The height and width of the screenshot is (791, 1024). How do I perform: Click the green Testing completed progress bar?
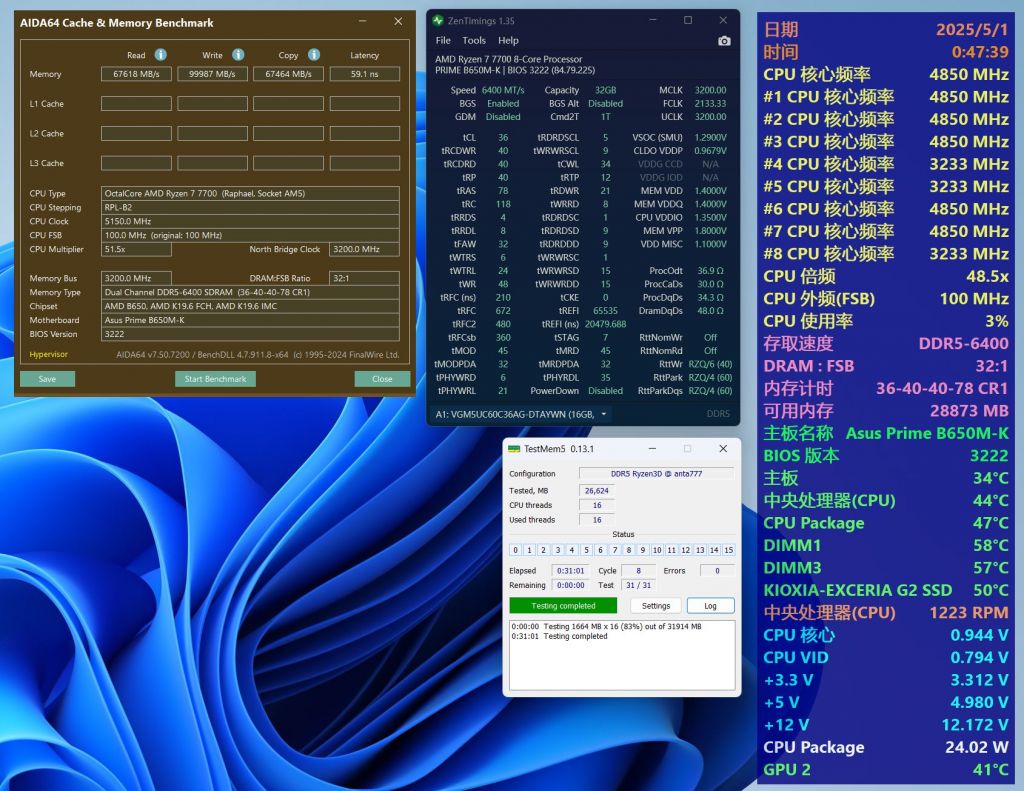(563, 605)
